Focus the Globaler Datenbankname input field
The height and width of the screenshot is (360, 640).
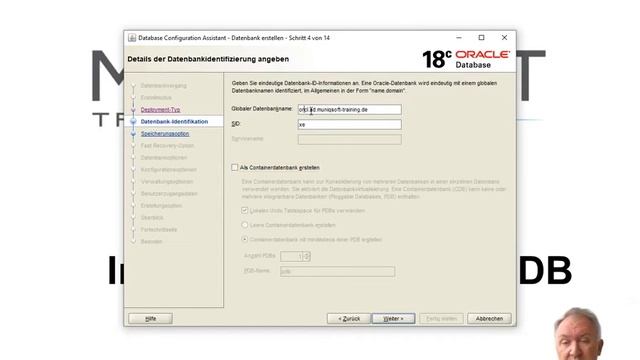pyautogui.click(x=349, y=109)
